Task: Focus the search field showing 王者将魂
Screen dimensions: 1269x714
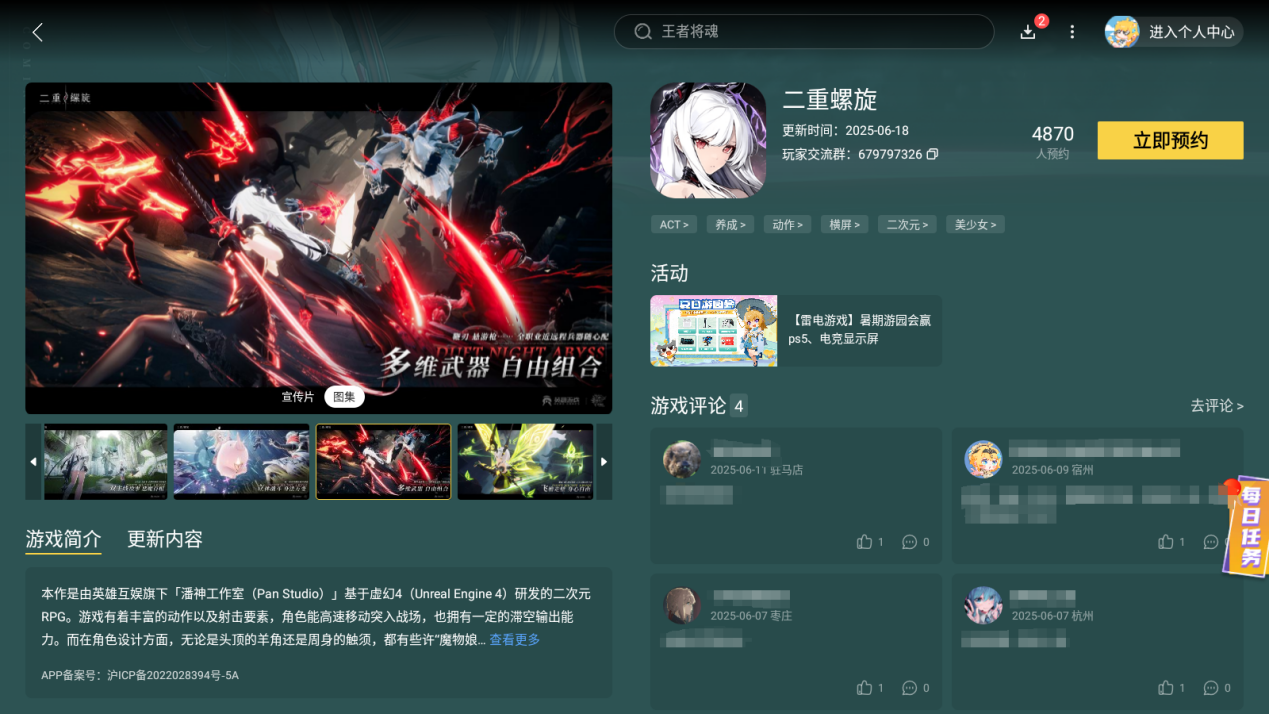Action: [804, 32]
